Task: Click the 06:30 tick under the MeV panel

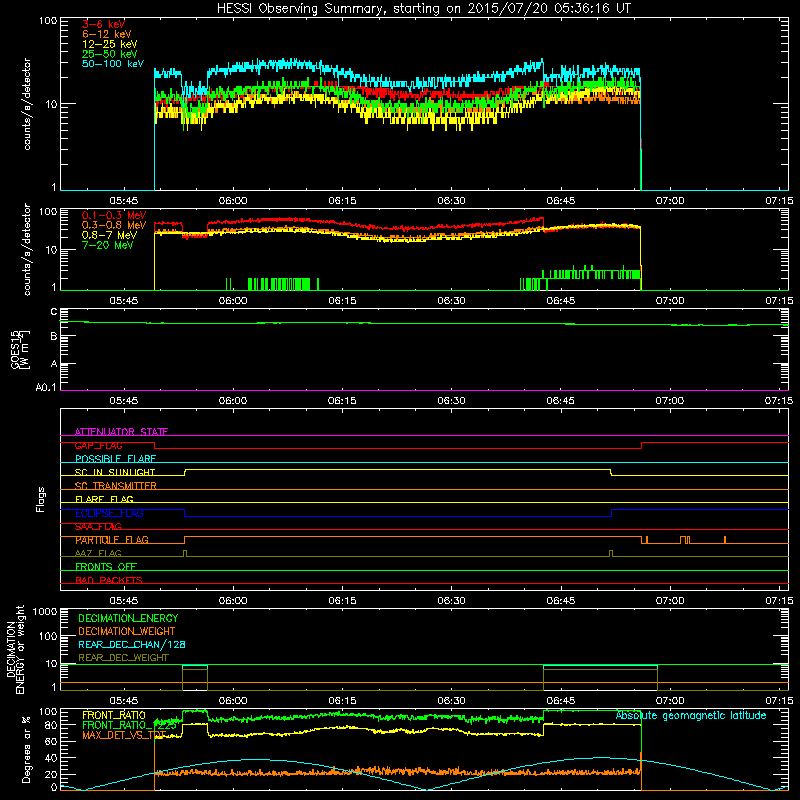Action: pos(452,301)
